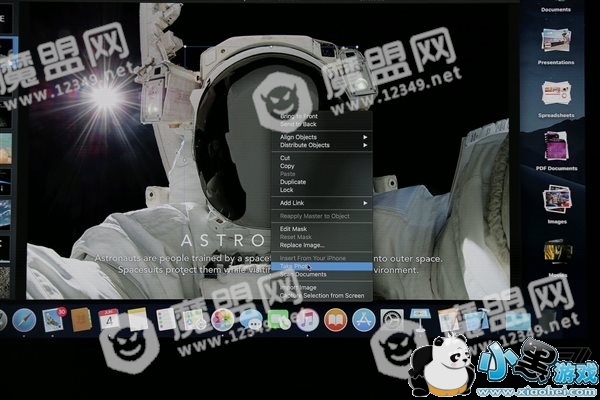The height and width of the screenshot is (400, 600).
Task: Choose Bring to Front in context menu
Action: point(322,116)
